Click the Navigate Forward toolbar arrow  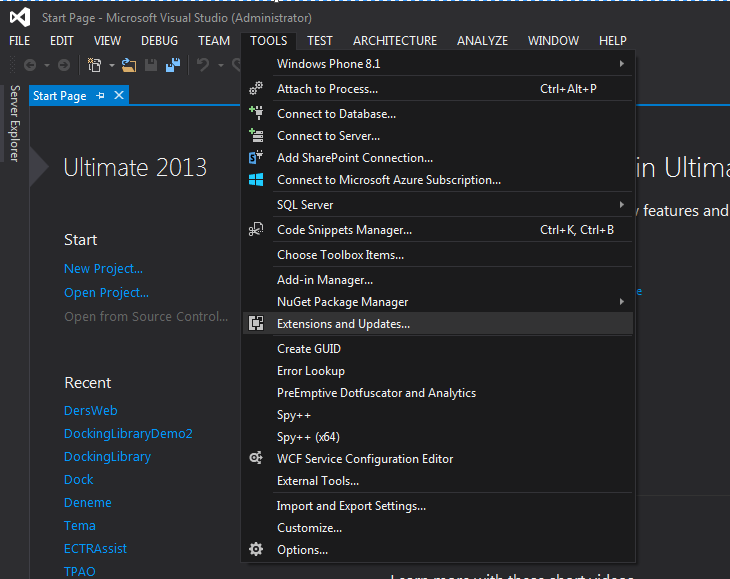(x=64, y=65)
